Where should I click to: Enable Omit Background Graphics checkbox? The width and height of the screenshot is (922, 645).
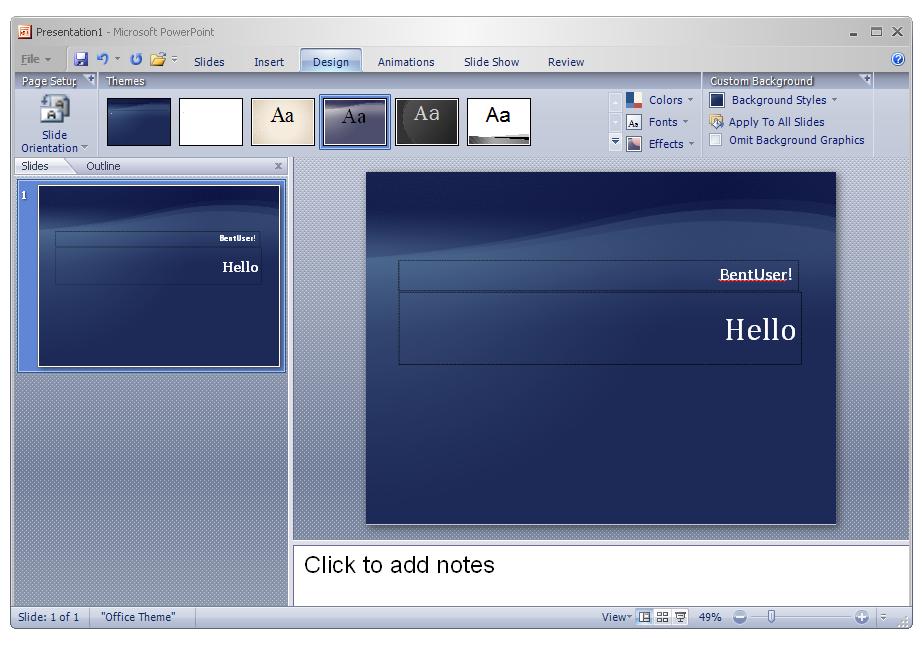[716, 140]
